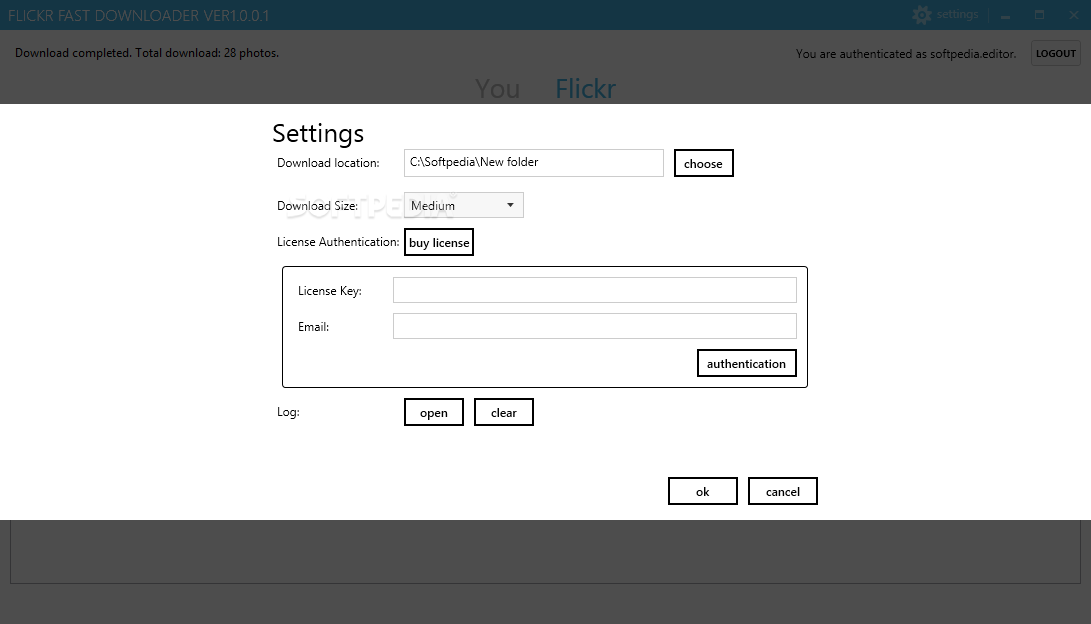This screenshot has width=1091, height=624.
Task: Confirm settings with ok button
Action: [x=703, y=491]
